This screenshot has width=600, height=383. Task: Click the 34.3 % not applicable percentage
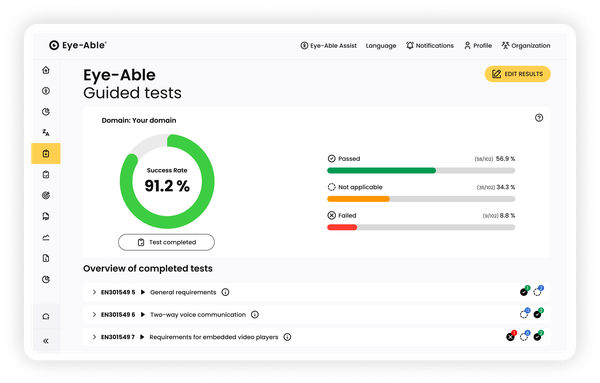pos(505,187)
